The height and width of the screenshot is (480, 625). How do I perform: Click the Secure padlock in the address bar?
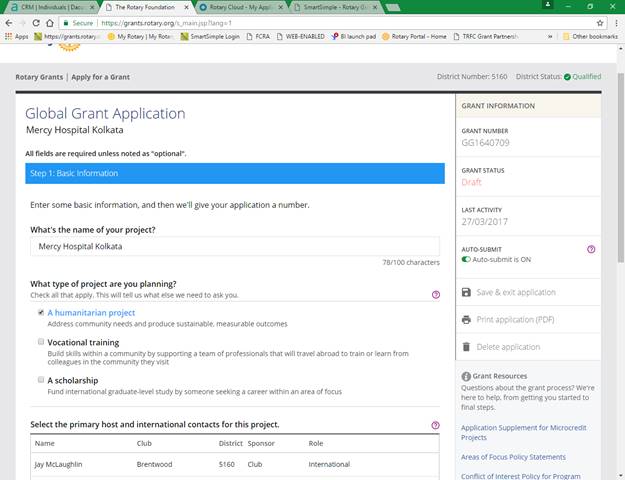point(66,23)
